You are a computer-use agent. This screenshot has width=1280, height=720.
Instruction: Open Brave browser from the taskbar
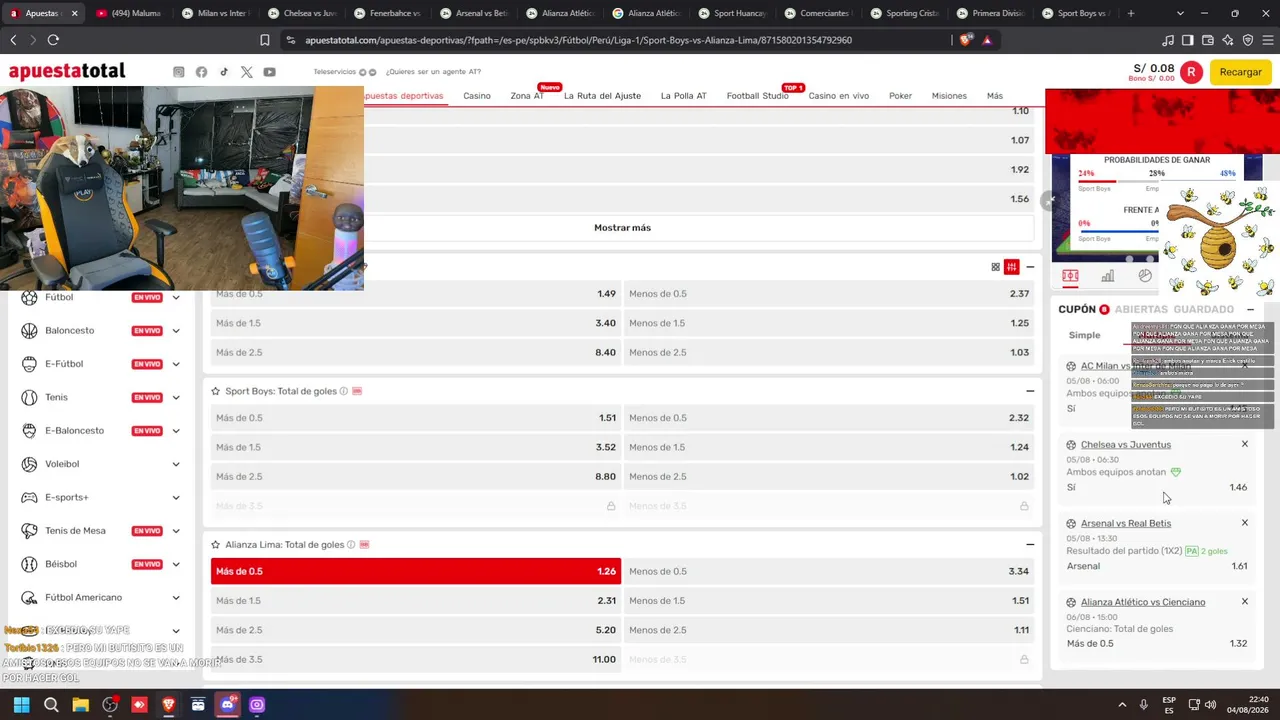point(168,705)
